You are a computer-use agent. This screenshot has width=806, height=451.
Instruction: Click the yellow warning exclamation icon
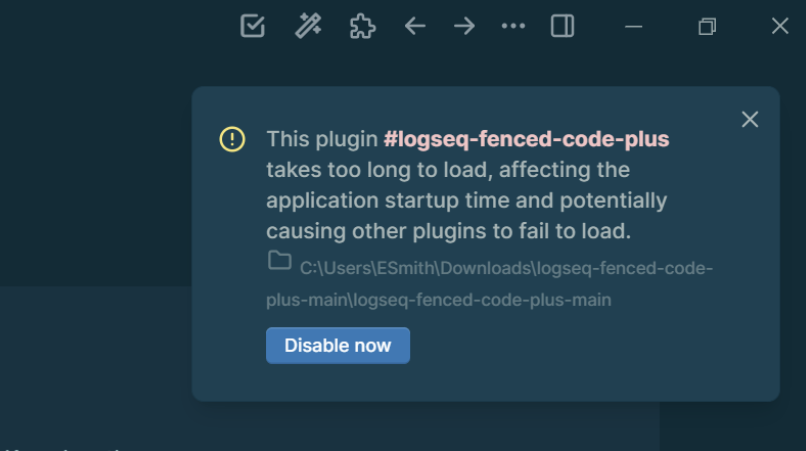click(232, 139)
